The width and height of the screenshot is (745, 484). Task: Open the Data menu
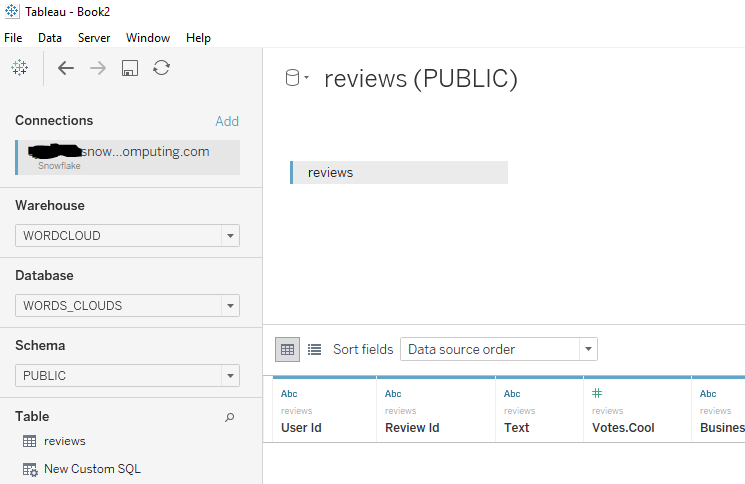coord(50,38)
